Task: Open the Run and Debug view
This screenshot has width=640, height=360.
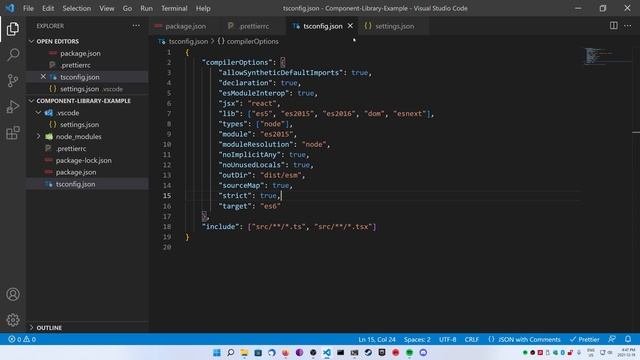Action: tap(13, 107)
